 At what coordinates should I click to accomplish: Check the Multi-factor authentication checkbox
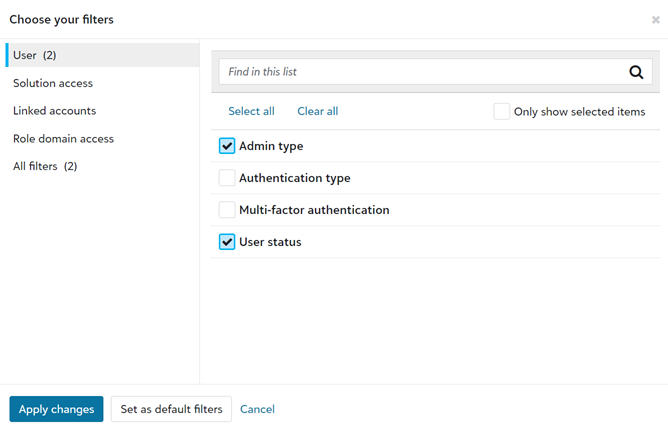227,210
